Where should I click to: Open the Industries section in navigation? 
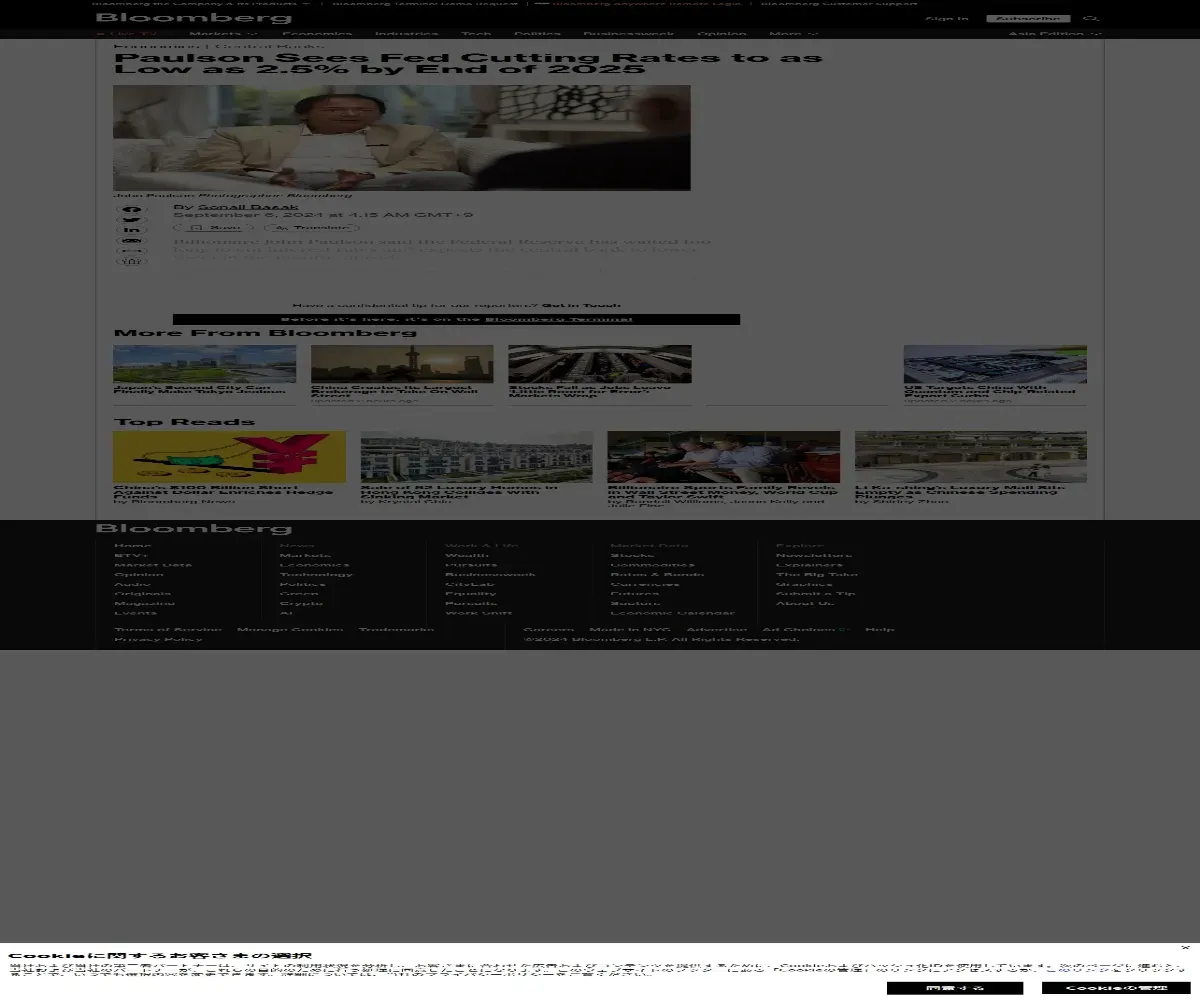(407, 34)
